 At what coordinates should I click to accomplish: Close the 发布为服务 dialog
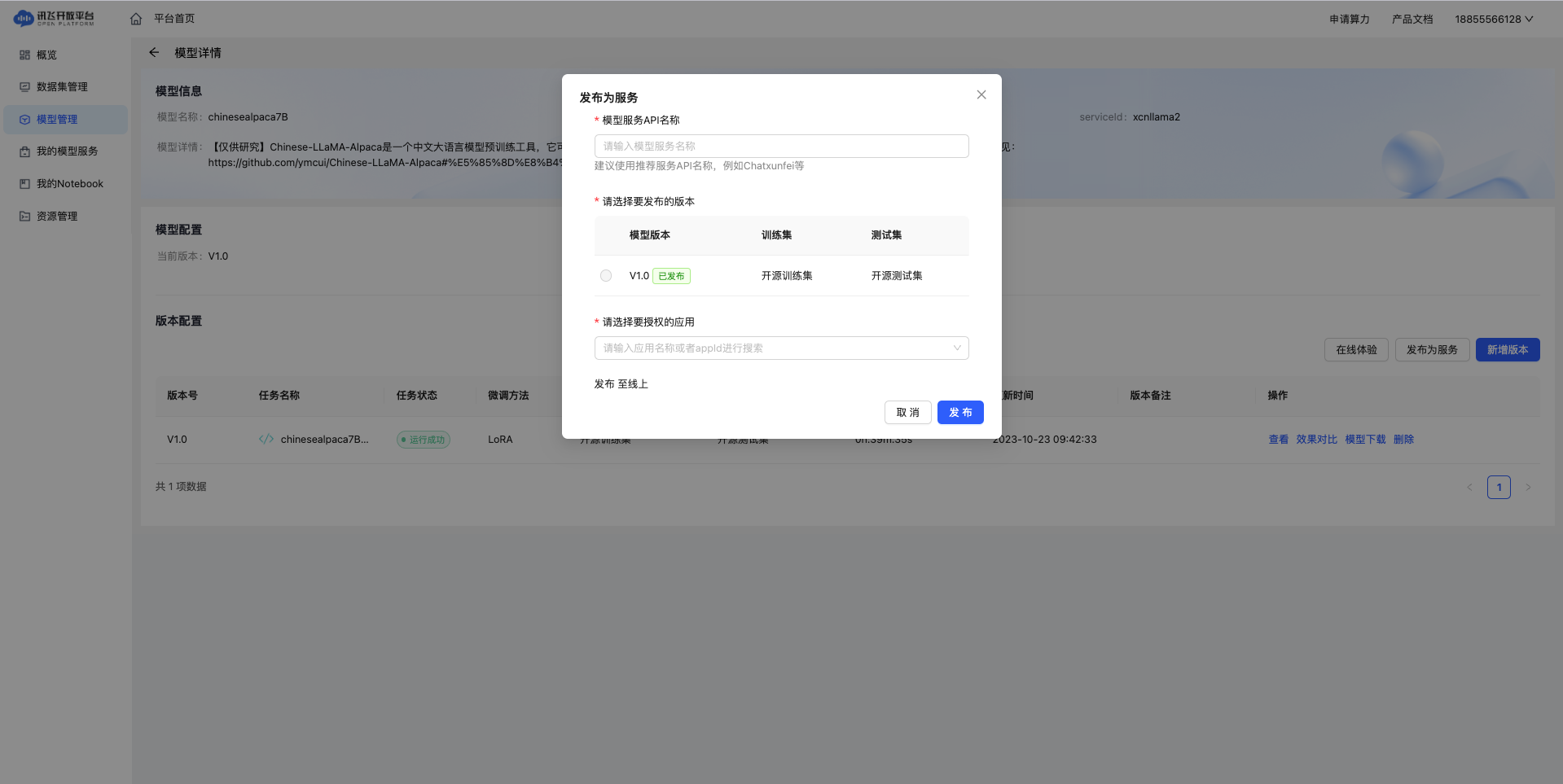click(981, 94)
